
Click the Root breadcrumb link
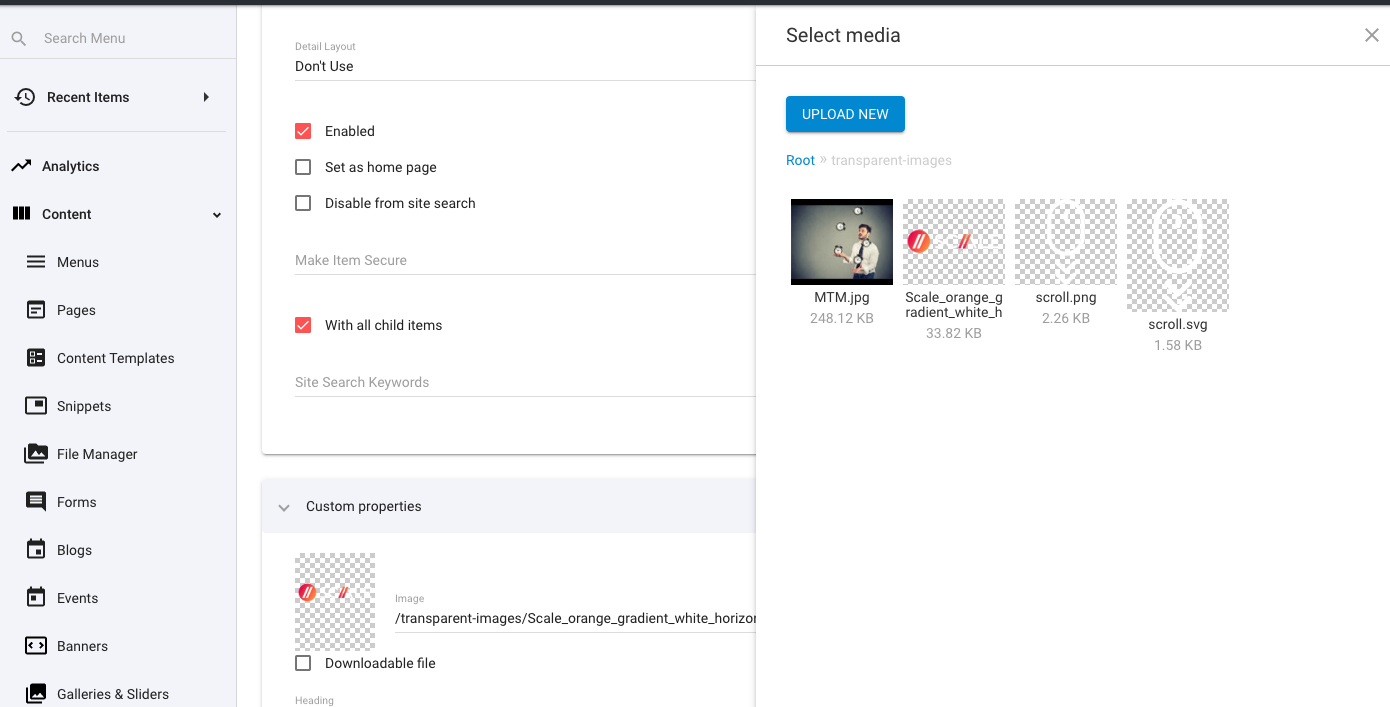(x=800, y=160)
